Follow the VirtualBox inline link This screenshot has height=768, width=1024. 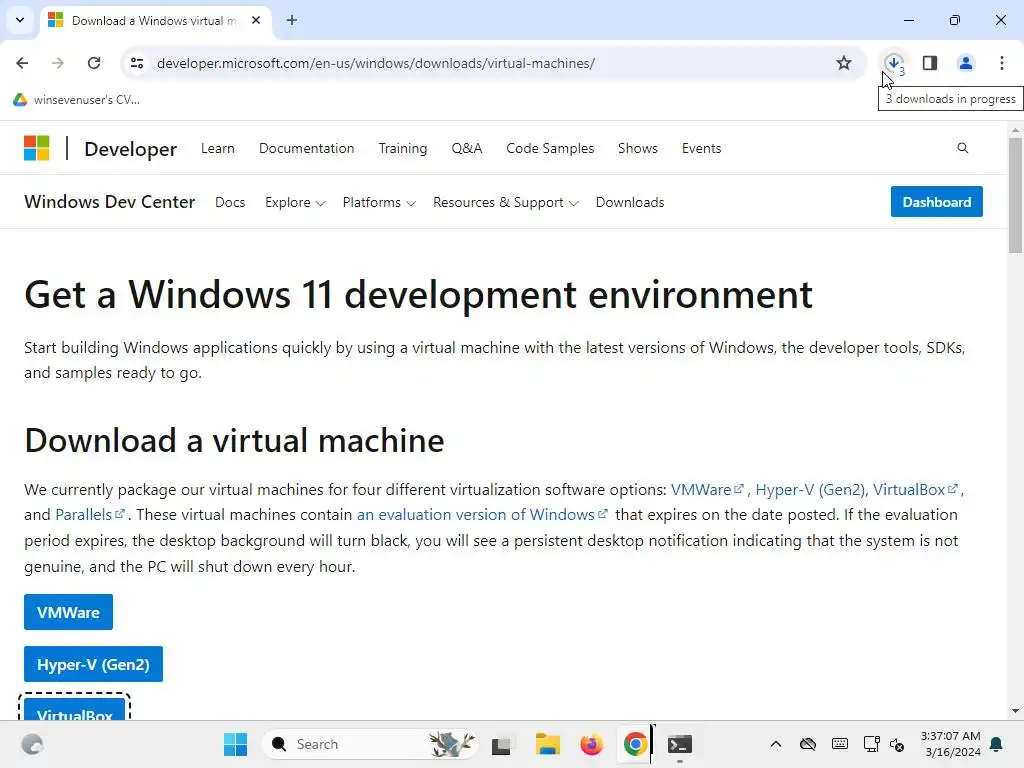tap(915, 490)
